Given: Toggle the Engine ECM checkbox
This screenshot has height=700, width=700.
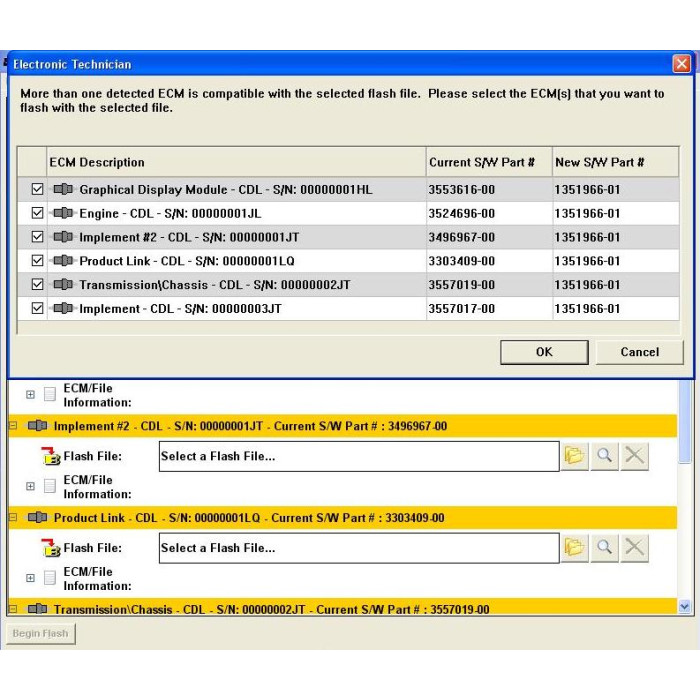Looking at the screenshot, I should click(38, 213).
